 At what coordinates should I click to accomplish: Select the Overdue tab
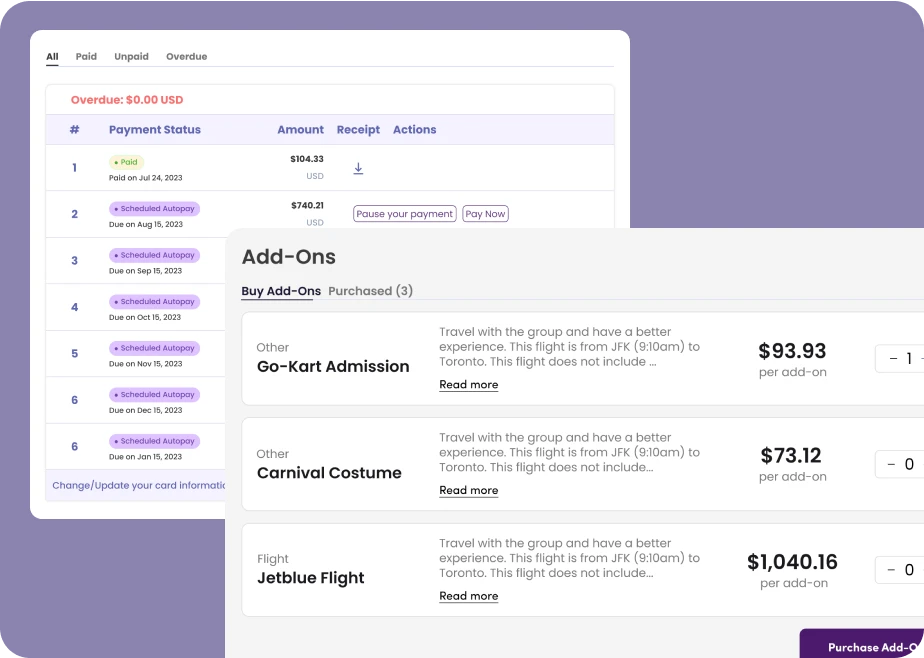(186, 57)
